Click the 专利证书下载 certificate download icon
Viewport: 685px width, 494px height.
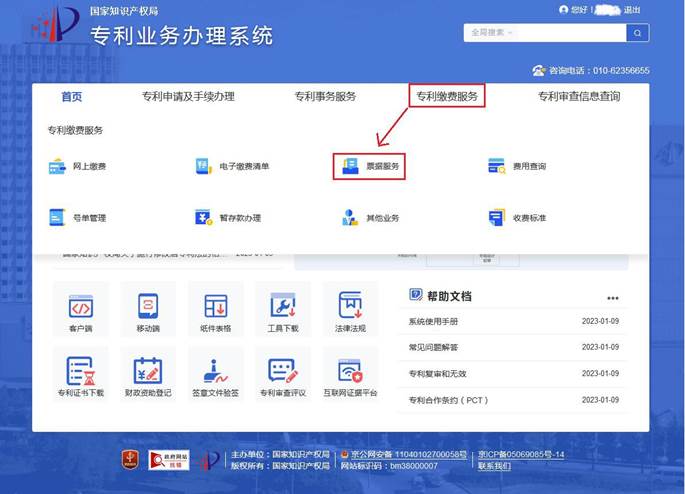coord(80,371)
